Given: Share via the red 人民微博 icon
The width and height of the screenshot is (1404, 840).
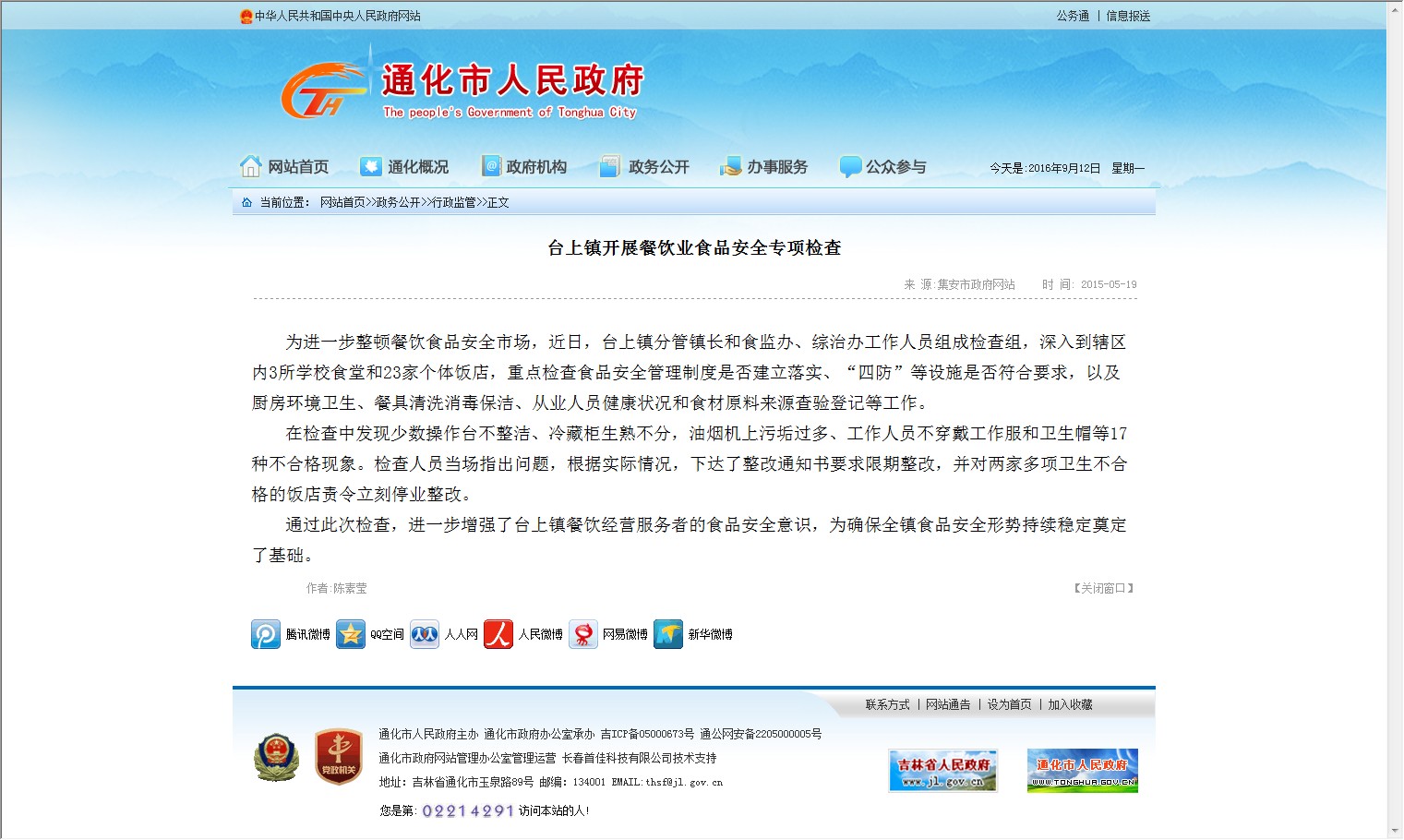Looking at the screenshot, I should 498,634.
